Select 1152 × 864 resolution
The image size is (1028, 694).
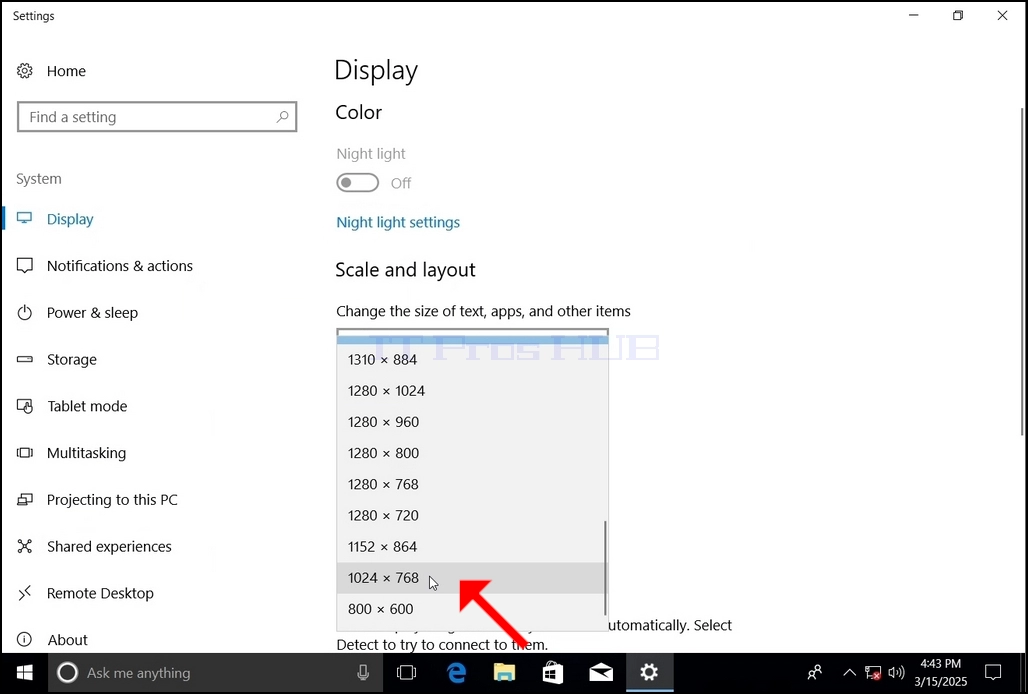pyautogui.click(x=472, y=547)
